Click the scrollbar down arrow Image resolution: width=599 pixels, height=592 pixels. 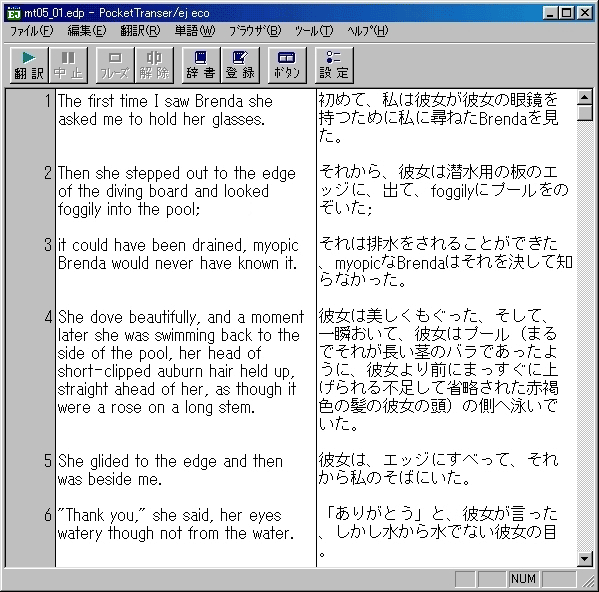click(x=584, y=559)
